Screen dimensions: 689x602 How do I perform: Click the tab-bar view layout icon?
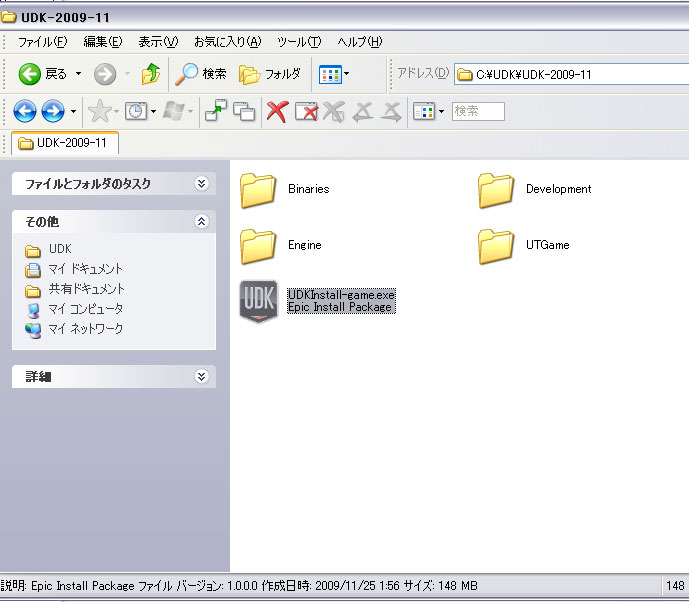[424, 111]
